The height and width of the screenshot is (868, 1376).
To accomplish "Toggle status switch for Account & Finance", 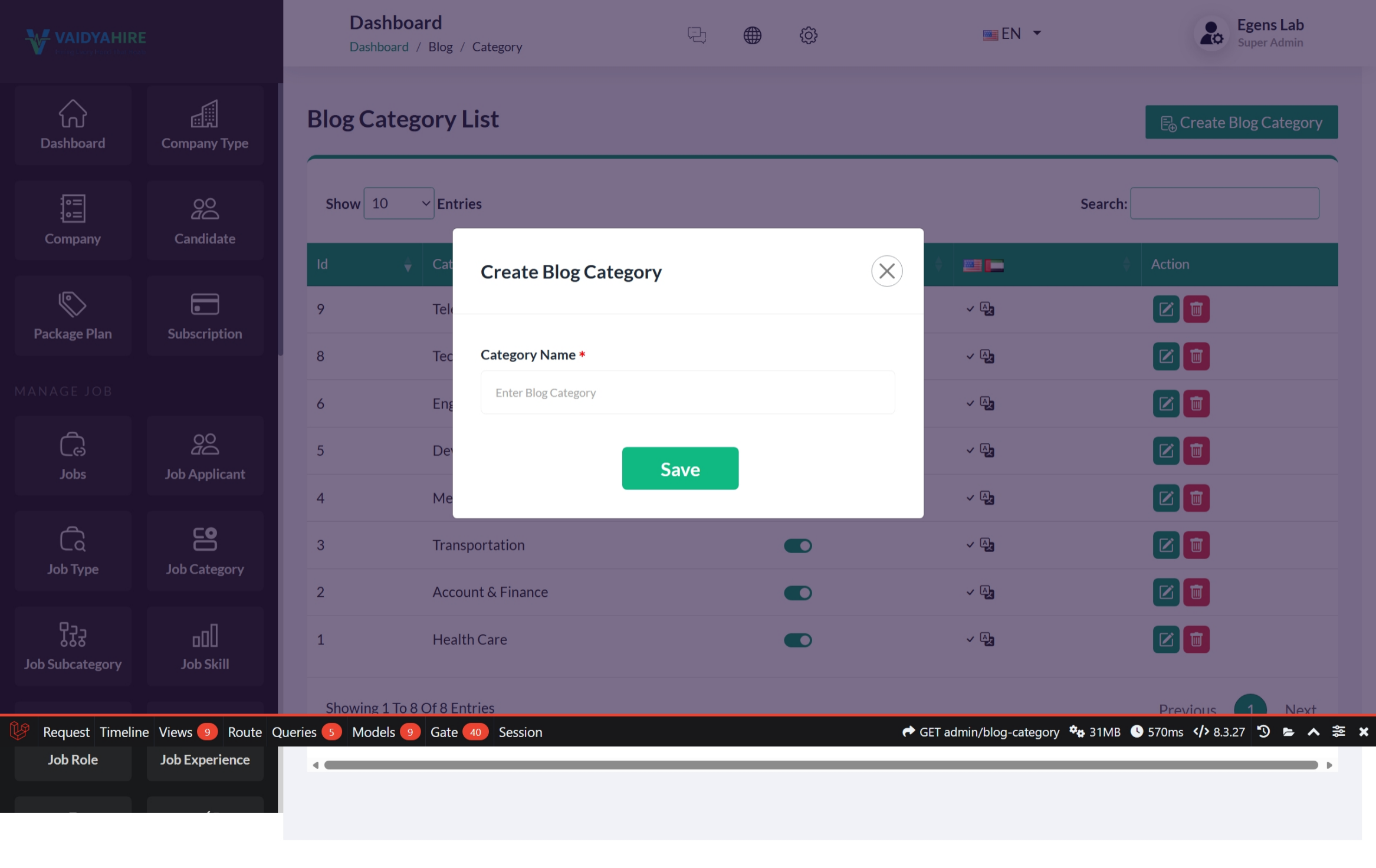I will [x=797, y=593].
